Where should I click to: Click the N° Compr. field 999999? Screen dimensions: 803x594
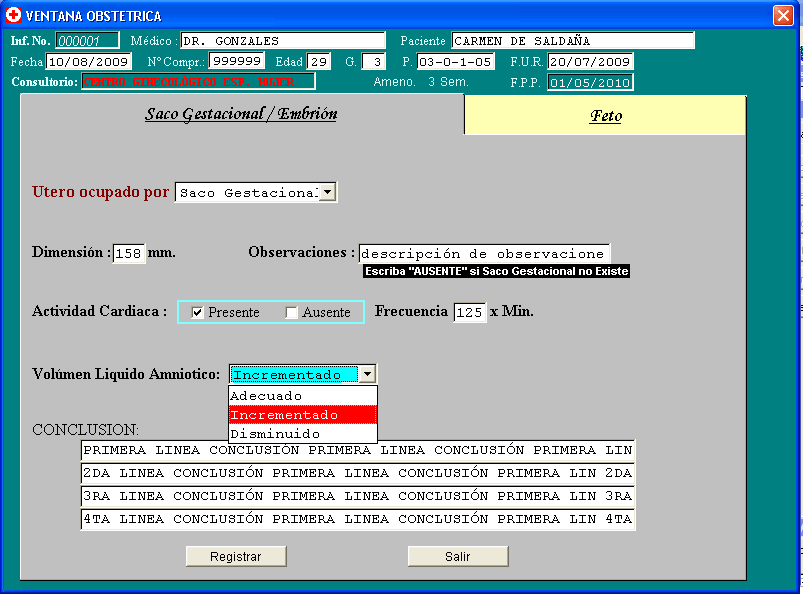tap(237, 61)
